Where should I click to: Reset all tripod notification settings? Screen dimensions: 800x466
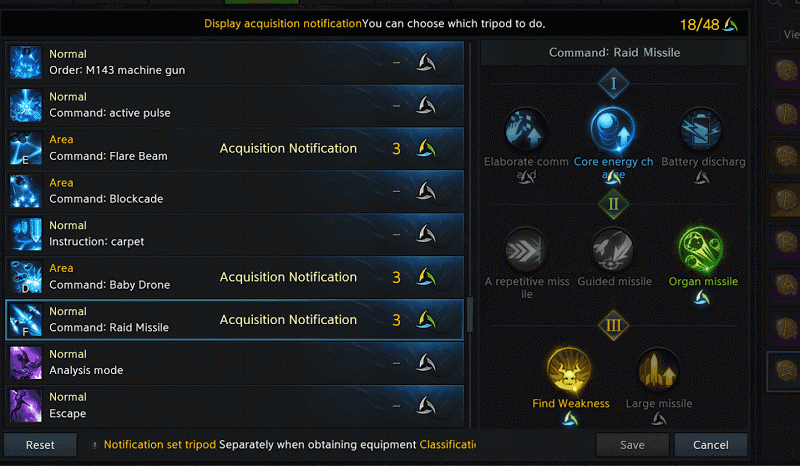pyautogui.click(x=40, y=445)
